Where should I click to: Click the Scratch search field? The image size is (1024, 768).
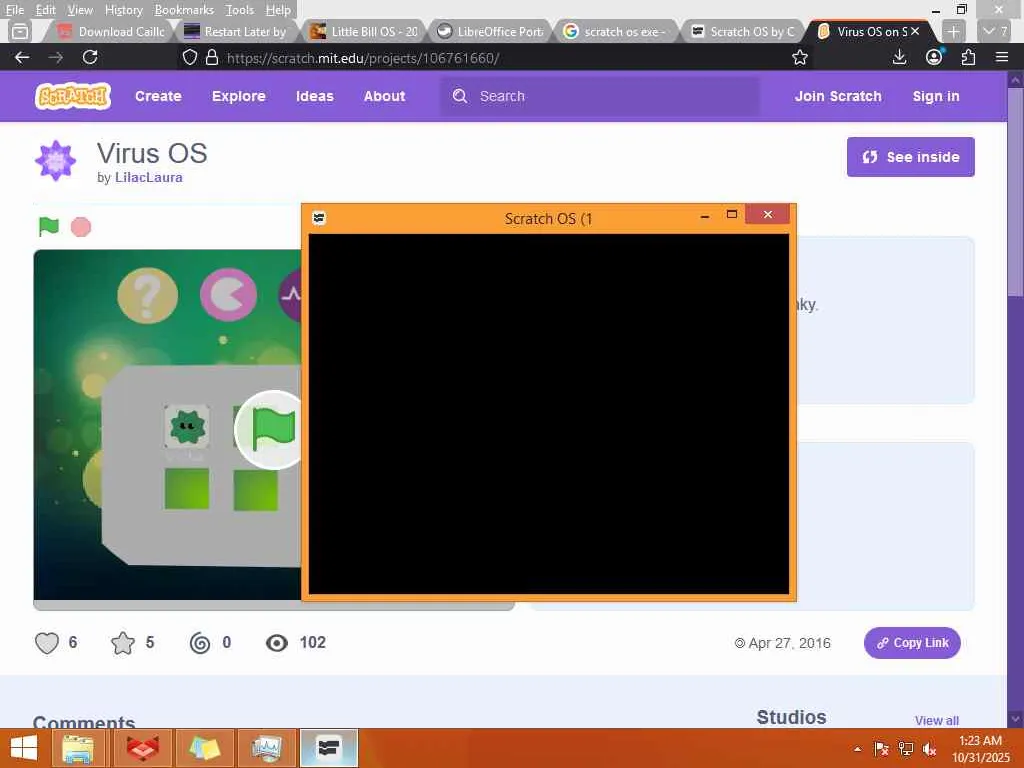click(x=600, y=96)
